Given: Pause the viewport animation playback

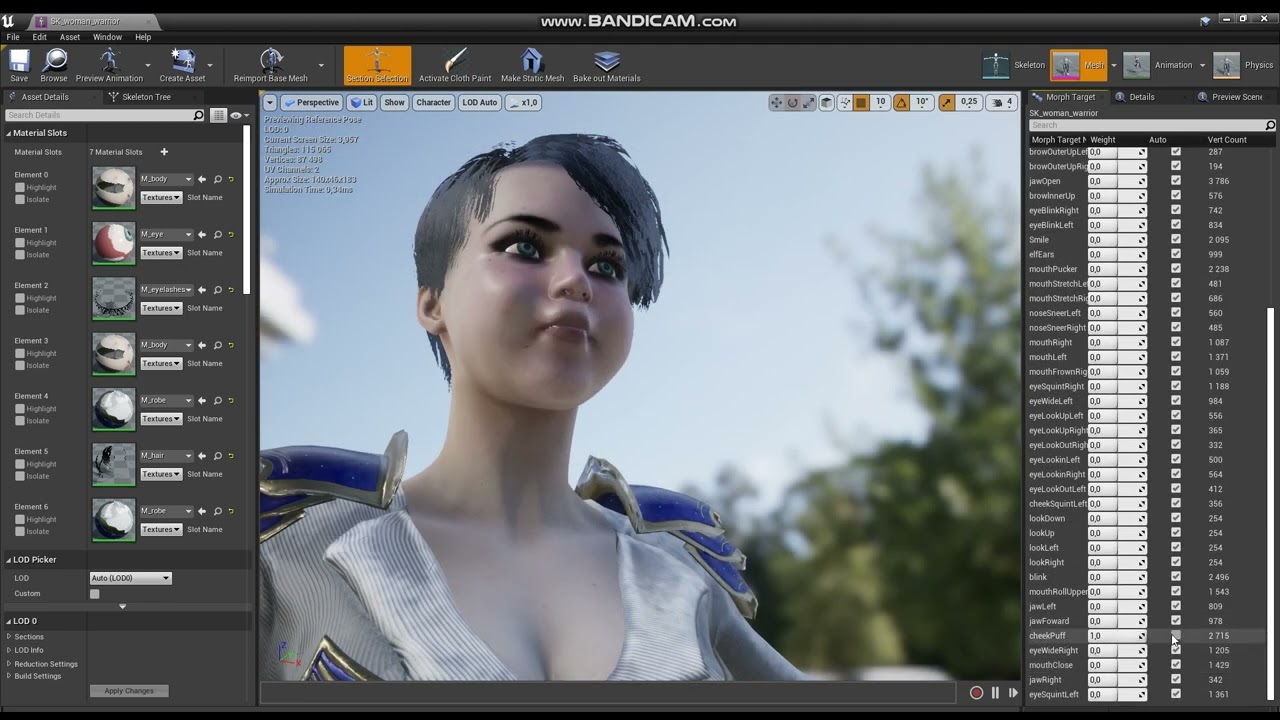Looking at the screenshot, I should (x=995, y=693).
